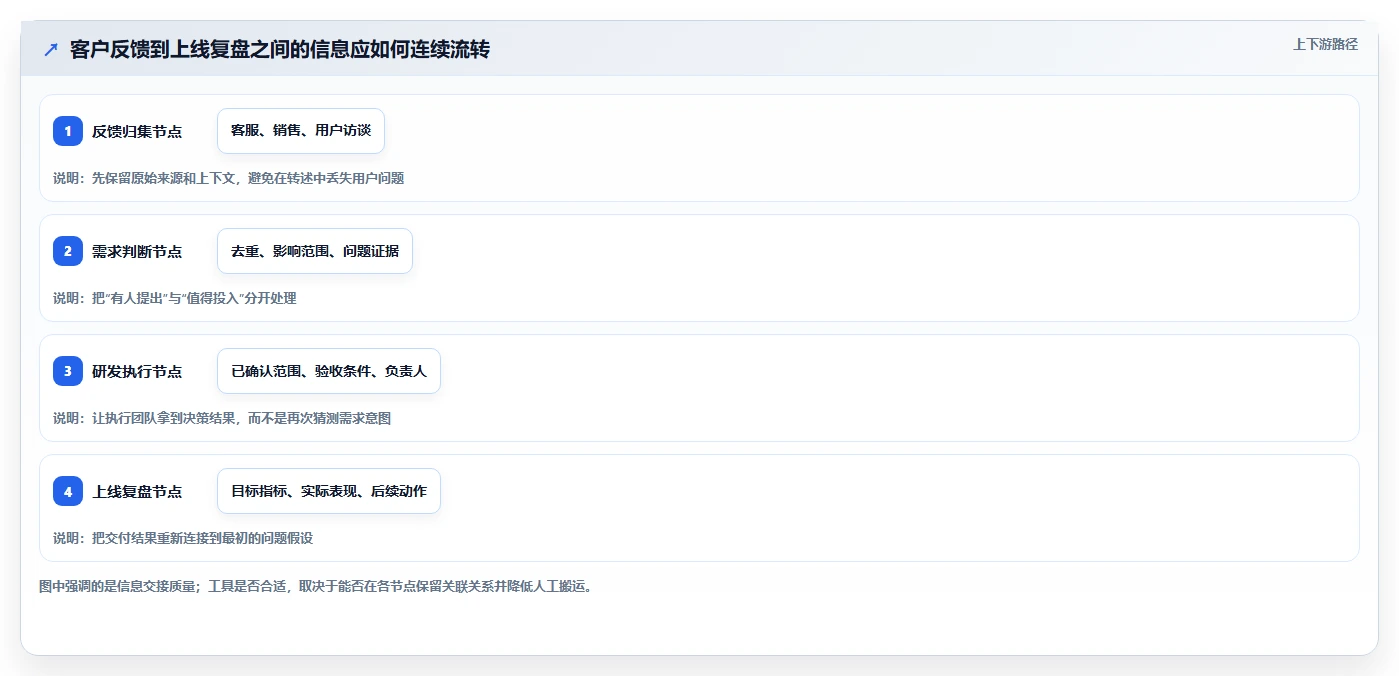Viewport: 1399px width, 676px height.
Task: Select the 已确认范围、验收条件、负责人 chip
Action: click(329, 371)
